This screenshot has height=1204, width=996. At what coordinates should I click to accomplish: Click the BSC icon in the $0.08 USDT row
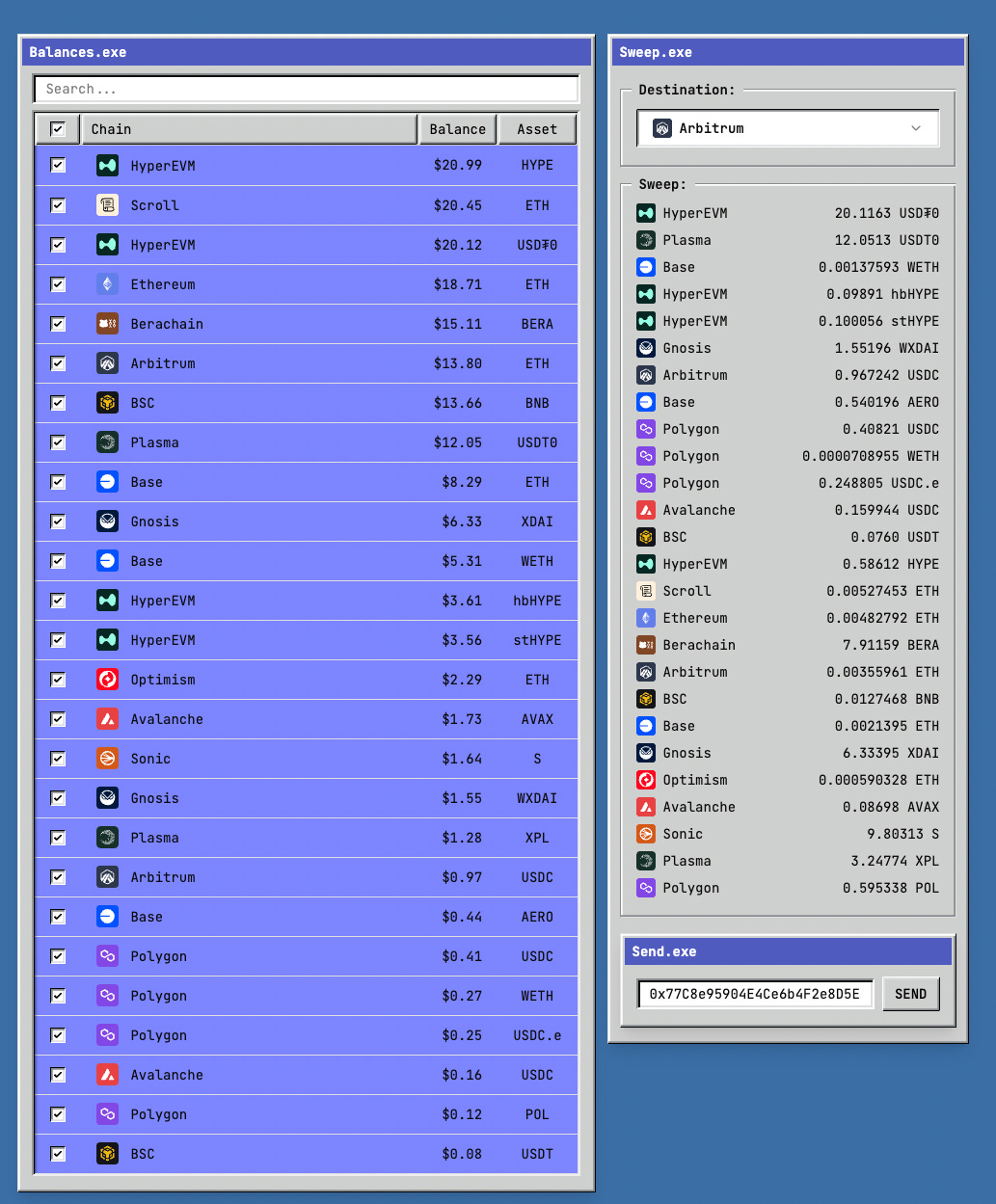click(107, 1153)
